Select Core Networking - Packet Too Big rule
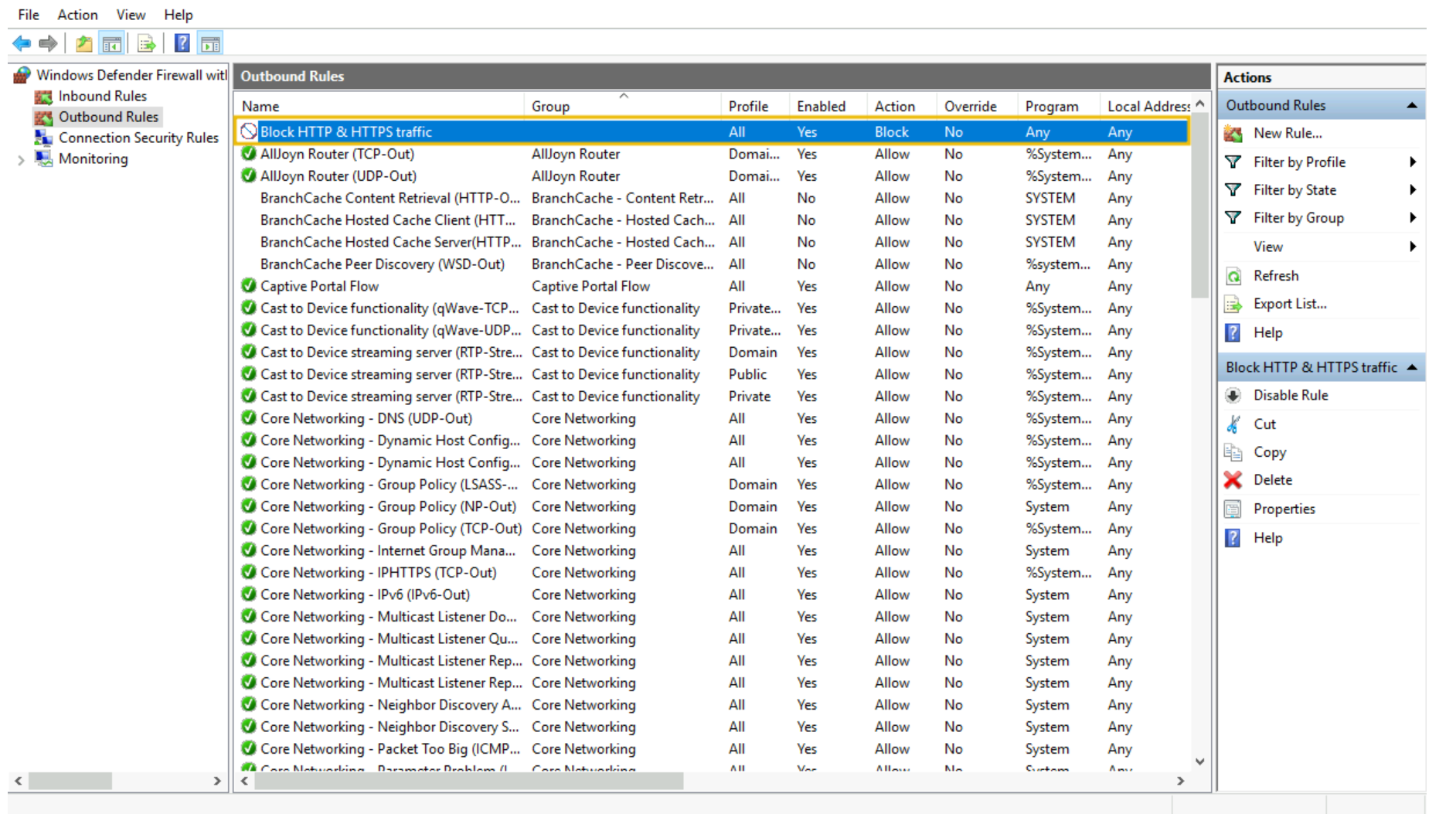The image size is (1456, 814). [x=713, y=748]
